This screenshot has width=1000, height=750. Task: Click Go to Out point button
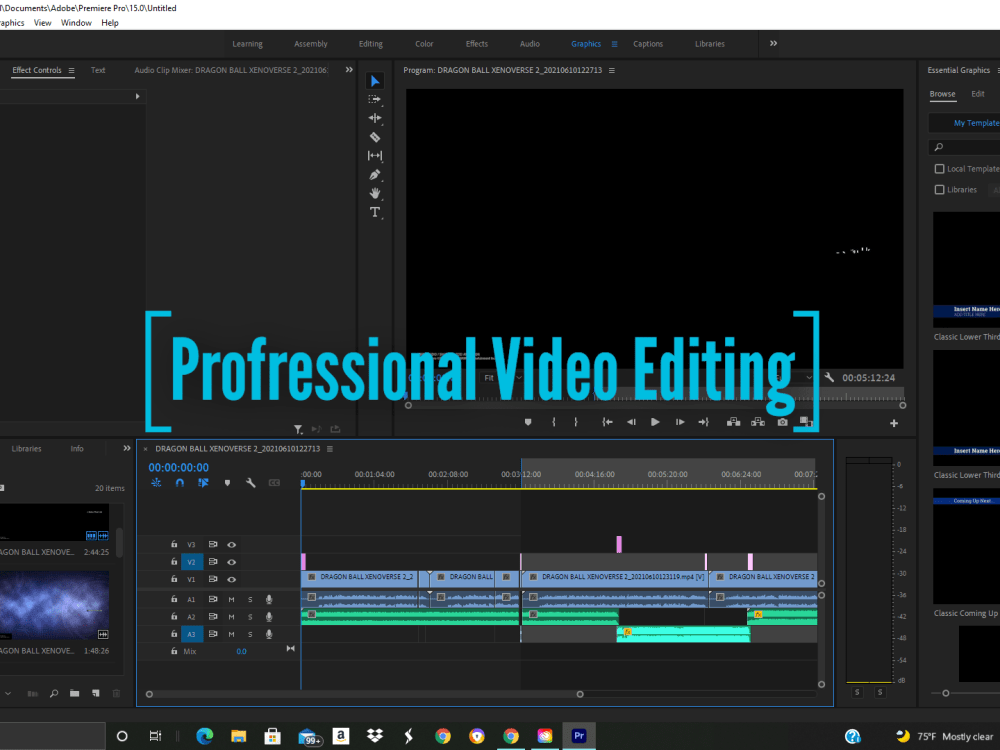click(703, 422)
